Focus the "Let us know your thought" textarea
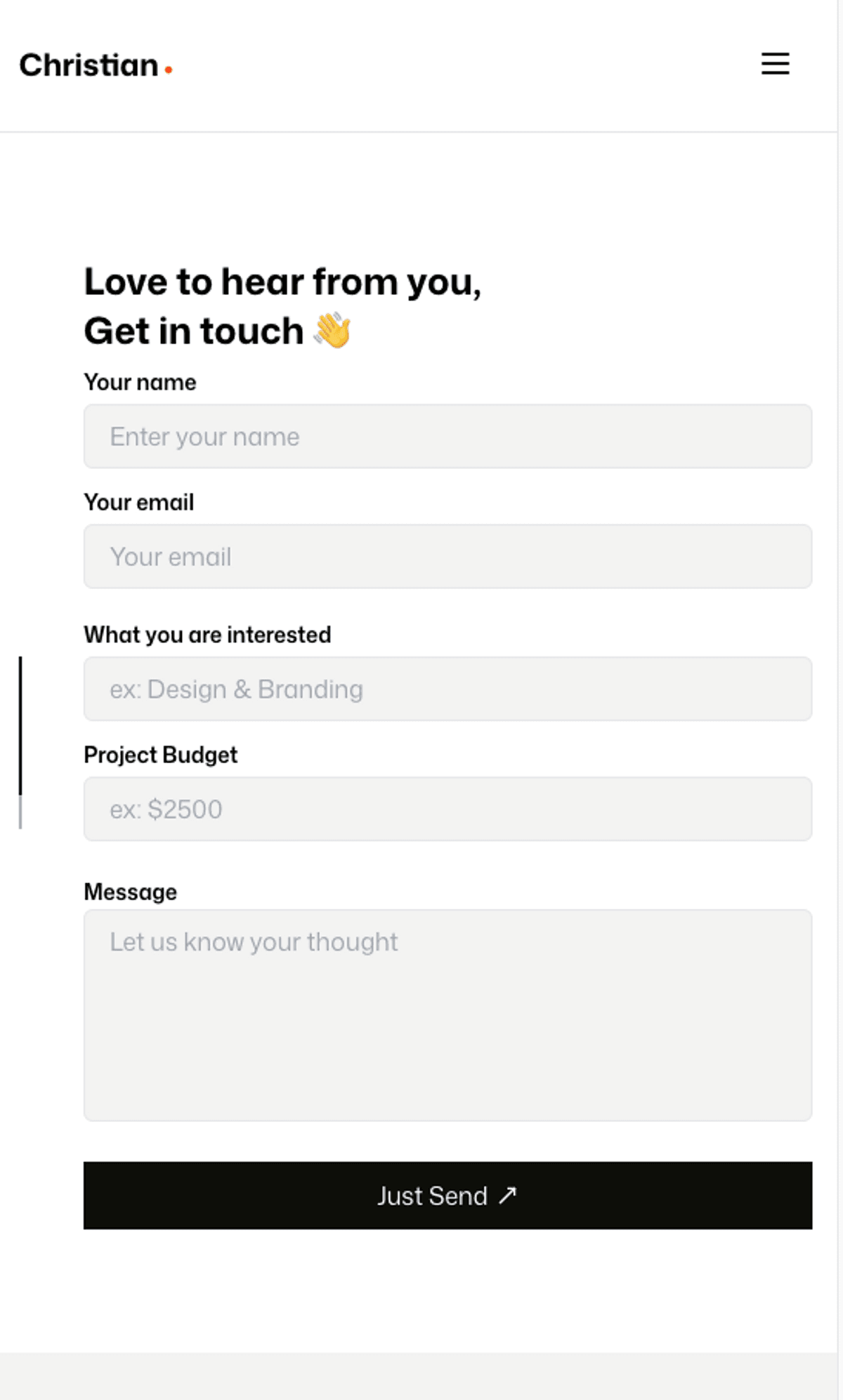Screen dimensions: 843x1400 (447, 1015)
